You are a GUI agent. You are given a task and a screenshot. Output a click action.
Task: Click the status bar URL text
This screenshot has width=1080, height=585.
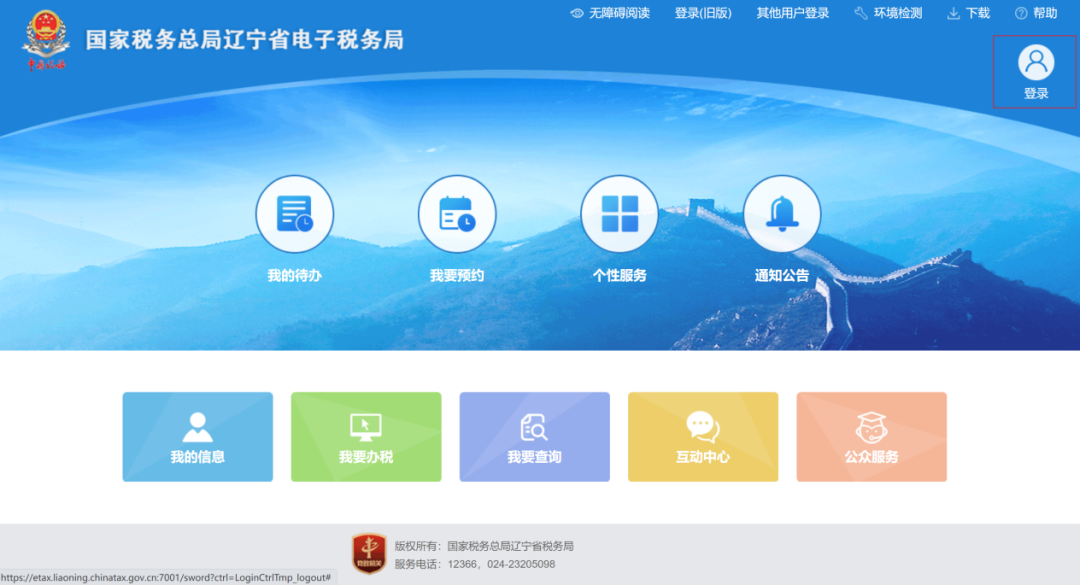coord(166,577)
